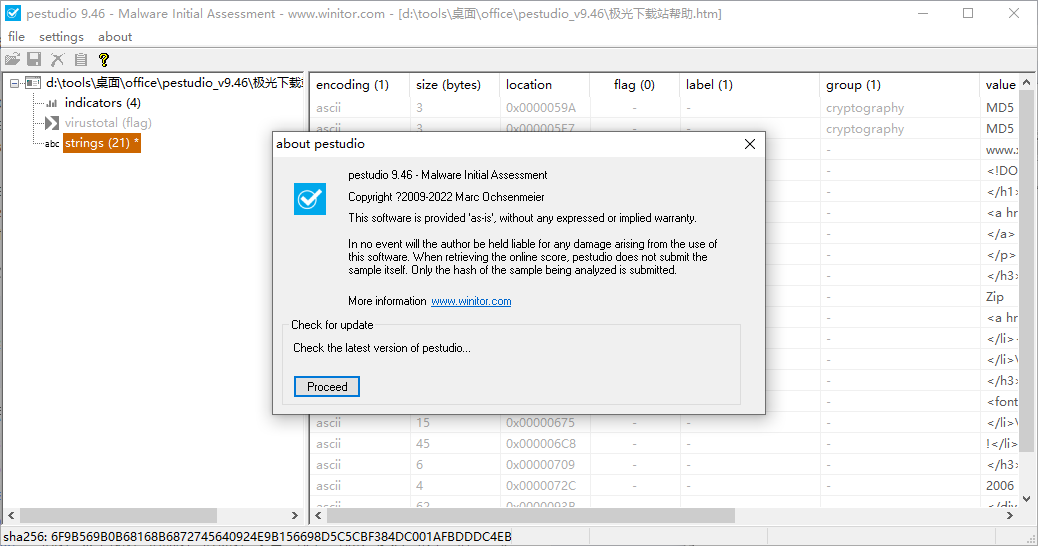Click the right arrow of the tree horizontal scrollbar
1038x546 pixels.
295,516
